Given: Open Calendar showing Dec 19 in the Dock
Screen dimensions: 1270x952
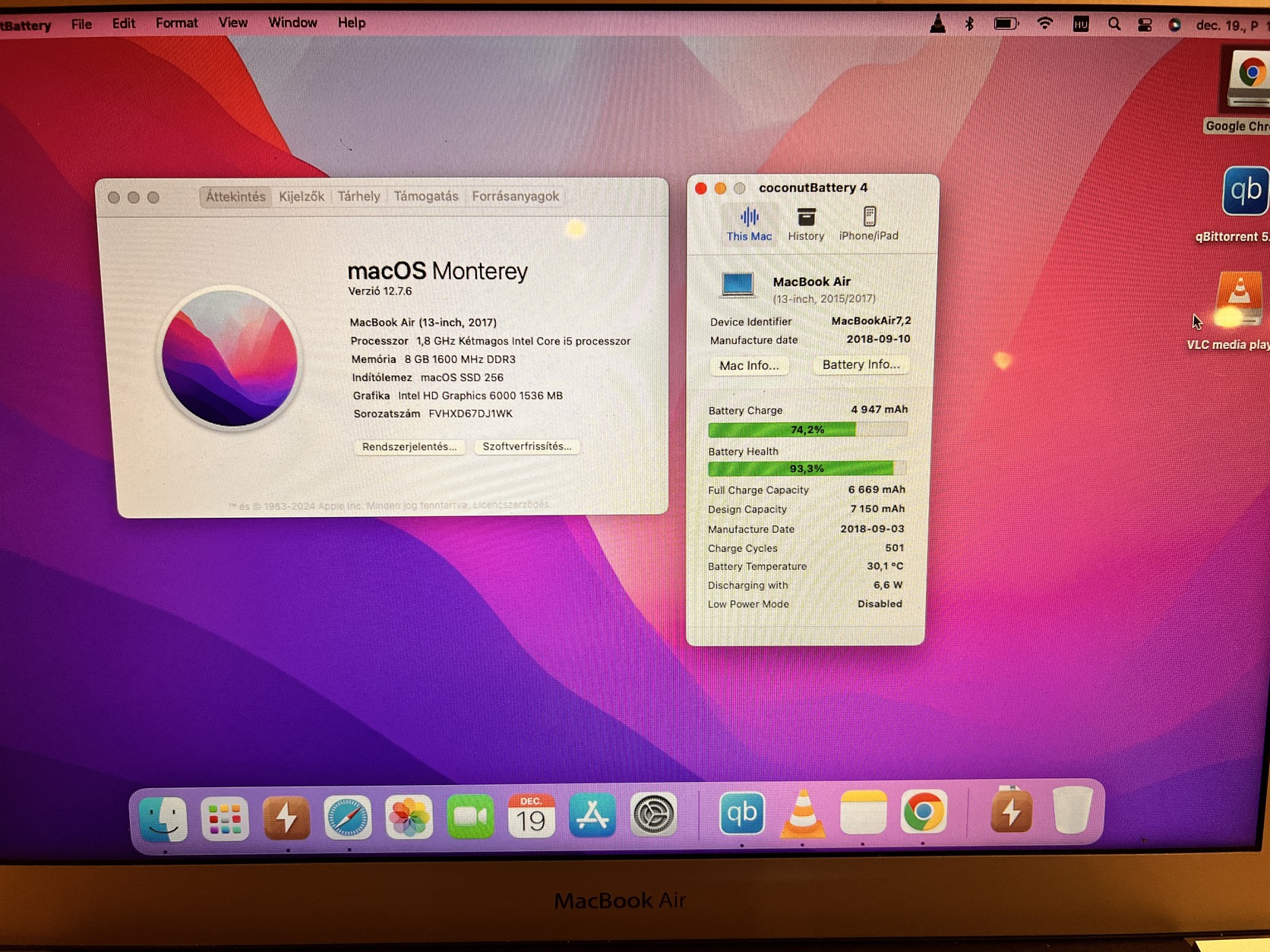Looking at the screenshot, I should pos(531,816).
